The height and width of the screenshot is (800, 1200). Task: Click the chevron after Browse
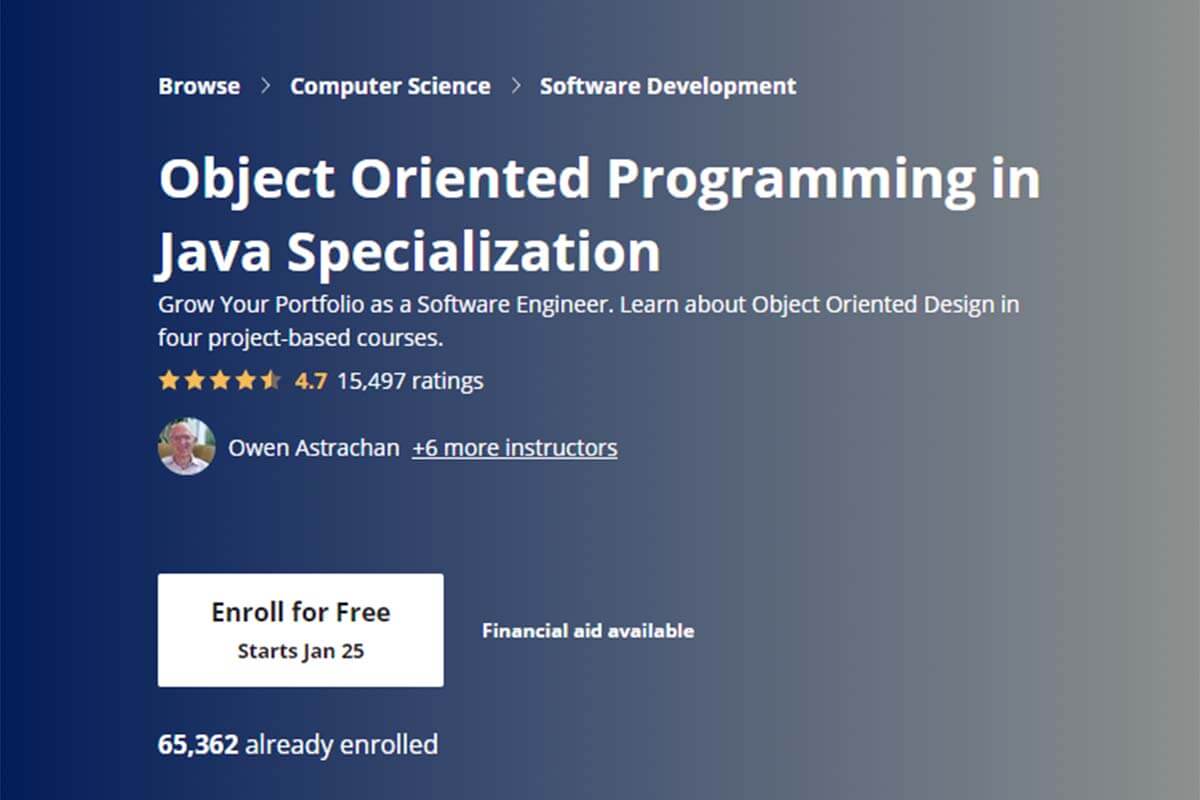coord(264,86)
